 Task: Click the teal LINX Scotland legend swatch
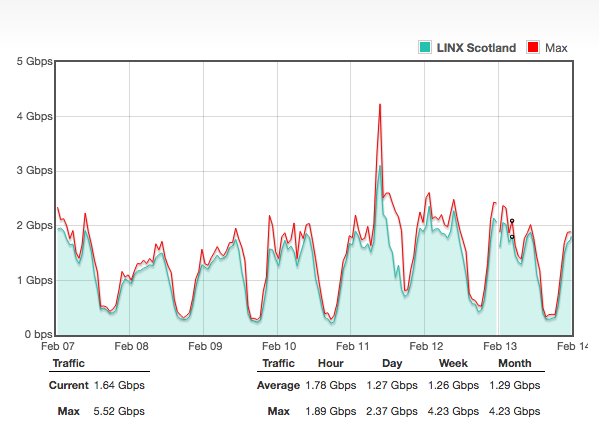point(425,47)
